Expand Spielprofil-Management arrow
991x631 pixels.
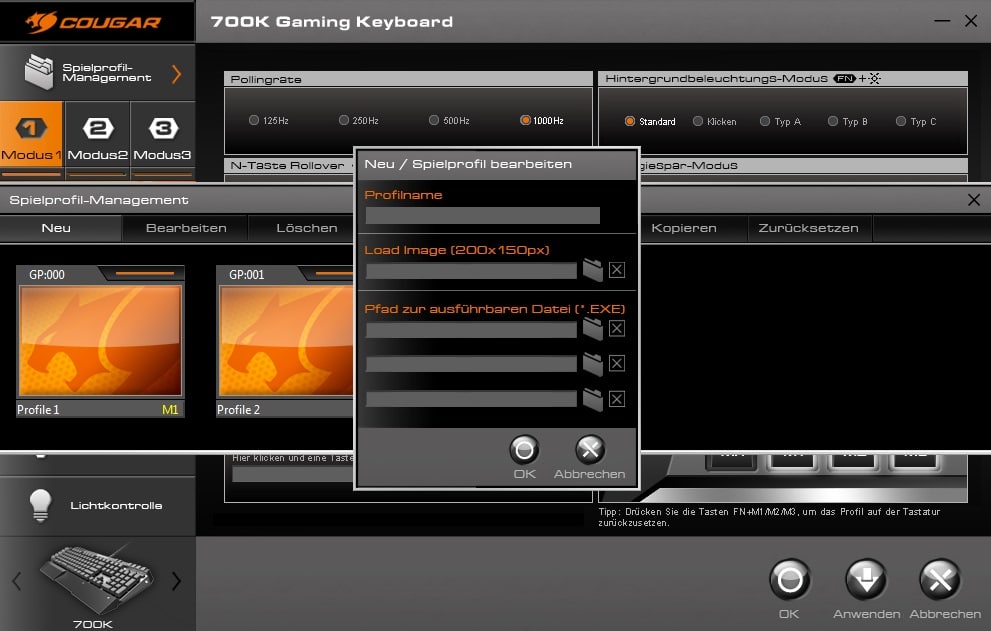click(176, 74)
